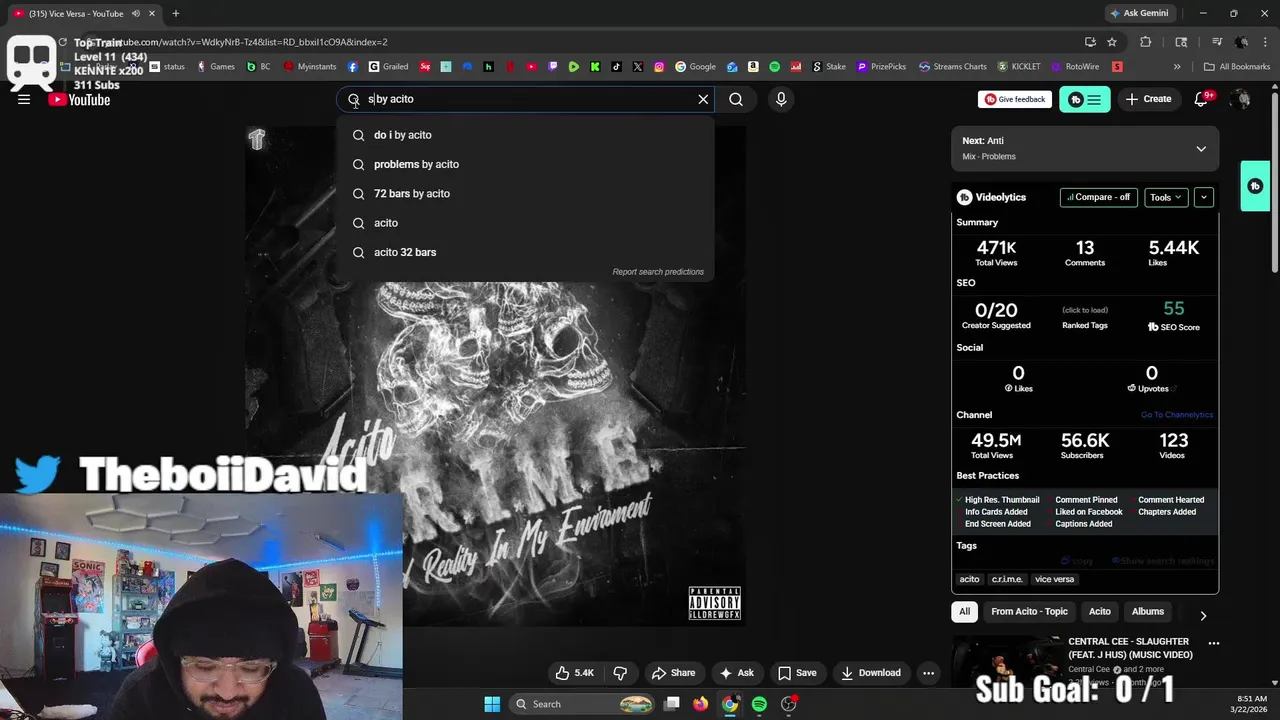Select the From Acito - Topic chip
1280x720 pixels.
click(x=1029, y=611)
